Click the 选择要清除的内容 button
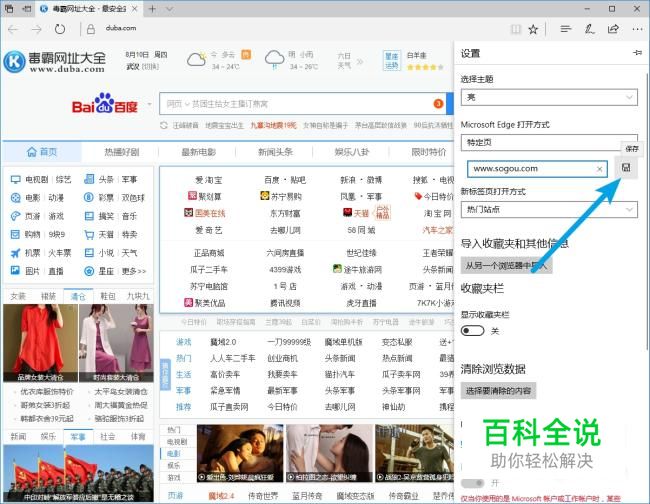Image resolution: width=650 pixels, height=504 pixels. (x=498, y=390)
